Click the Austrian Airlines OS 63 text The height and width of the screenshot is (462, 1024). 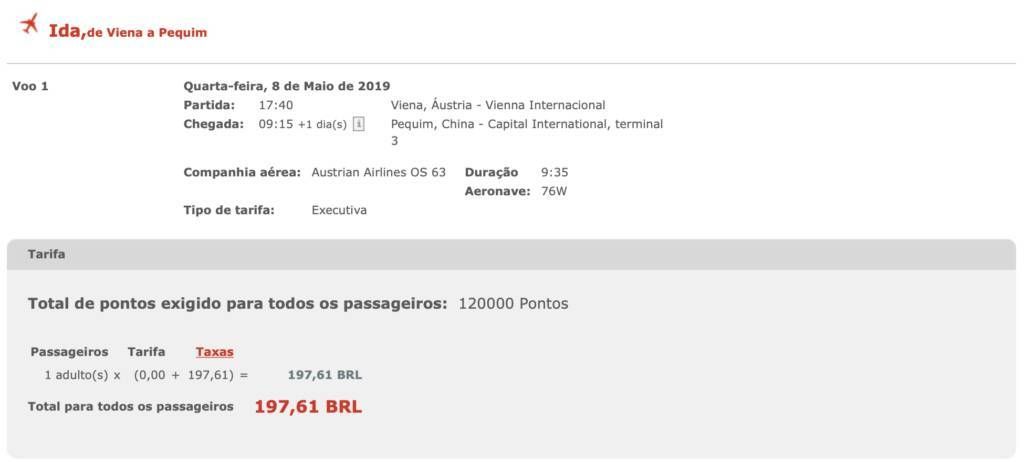pyautogui.click(x=379, y=173)
